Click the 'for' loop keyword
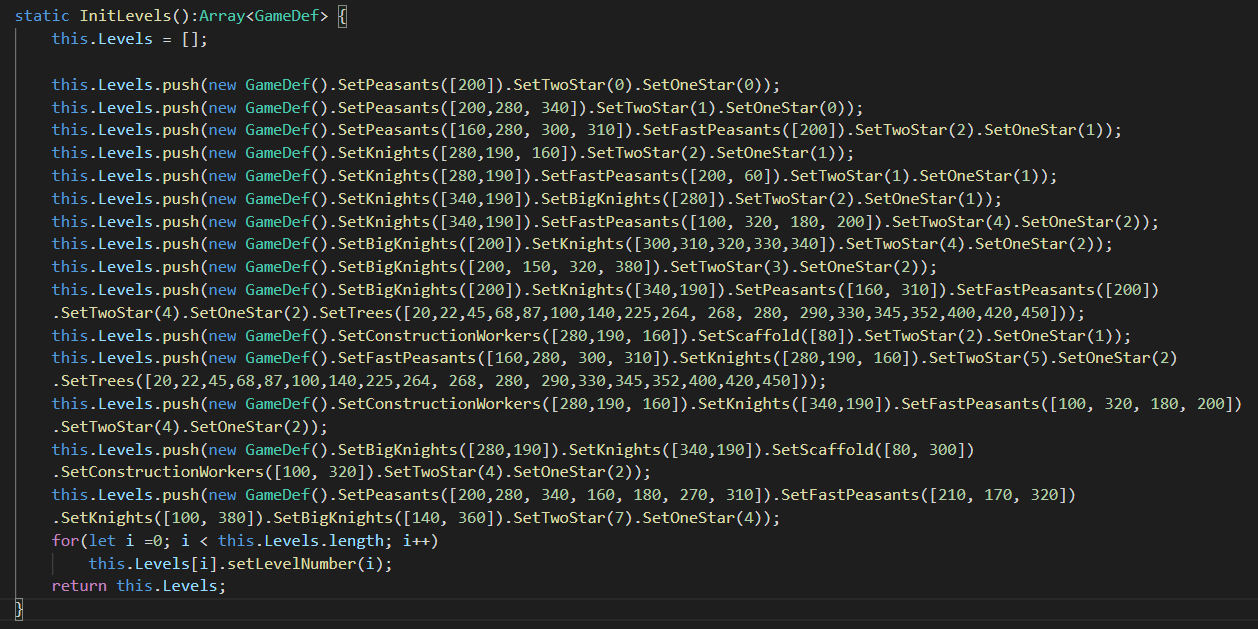Image resolution: width=1258 pixels, height=629 pixels. pyautogui.click(x=65, y=541)
